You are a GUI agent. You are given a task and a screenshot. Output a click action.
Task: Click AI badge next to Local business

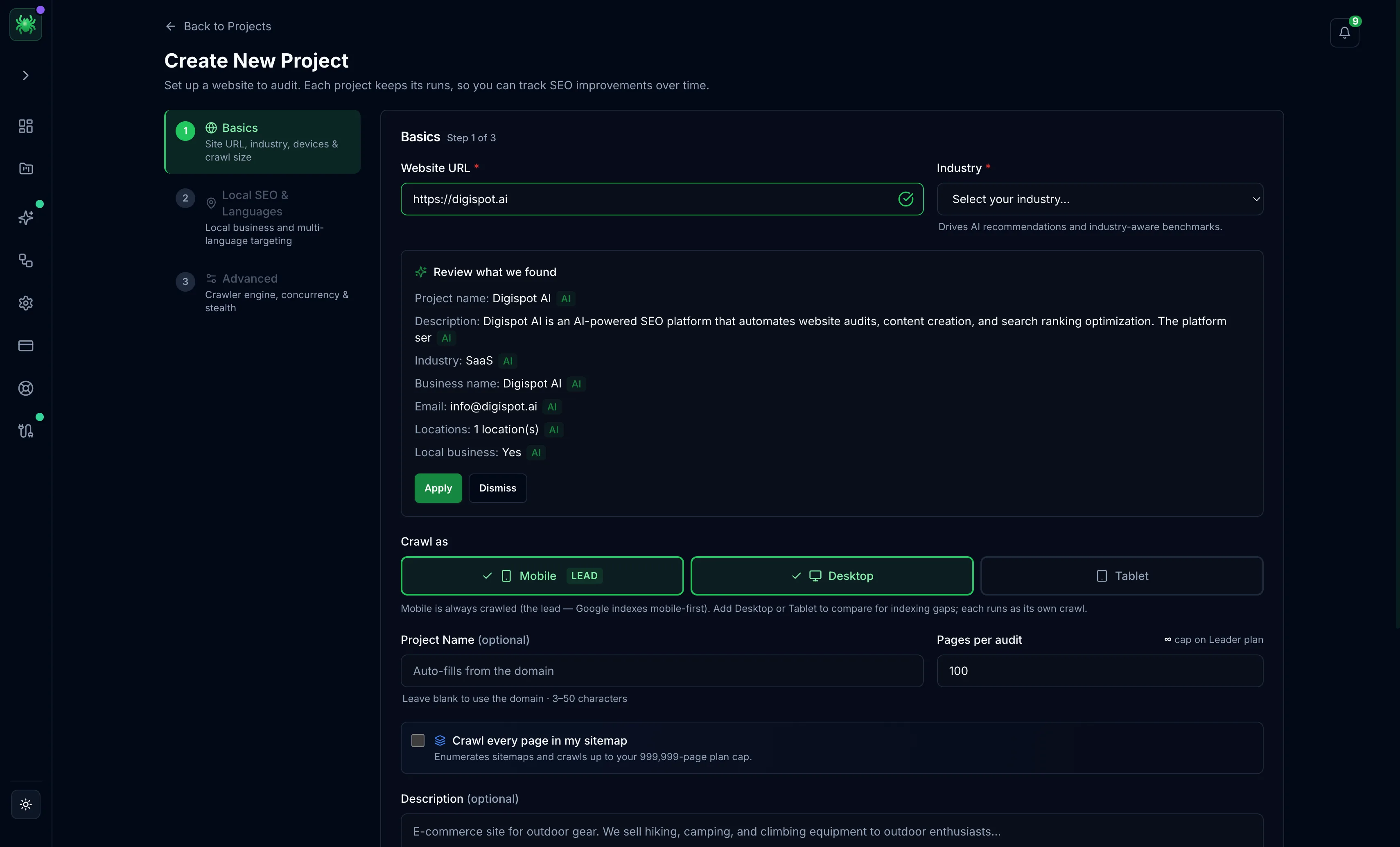tap(536, 453)
